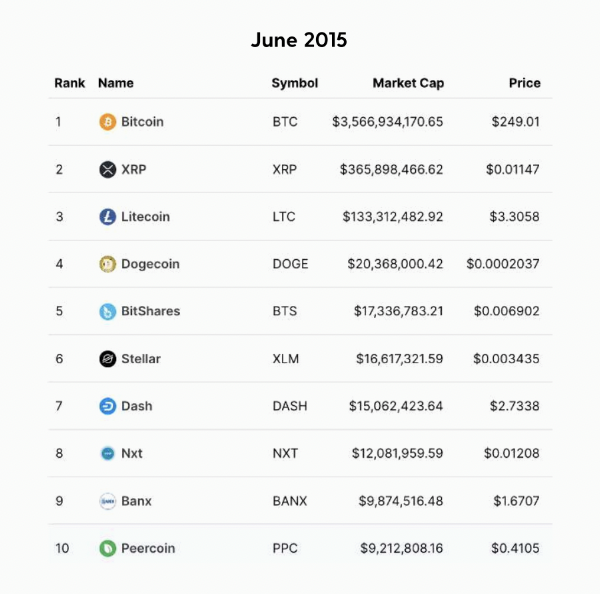Click the Symbol column header

(295, 83)
